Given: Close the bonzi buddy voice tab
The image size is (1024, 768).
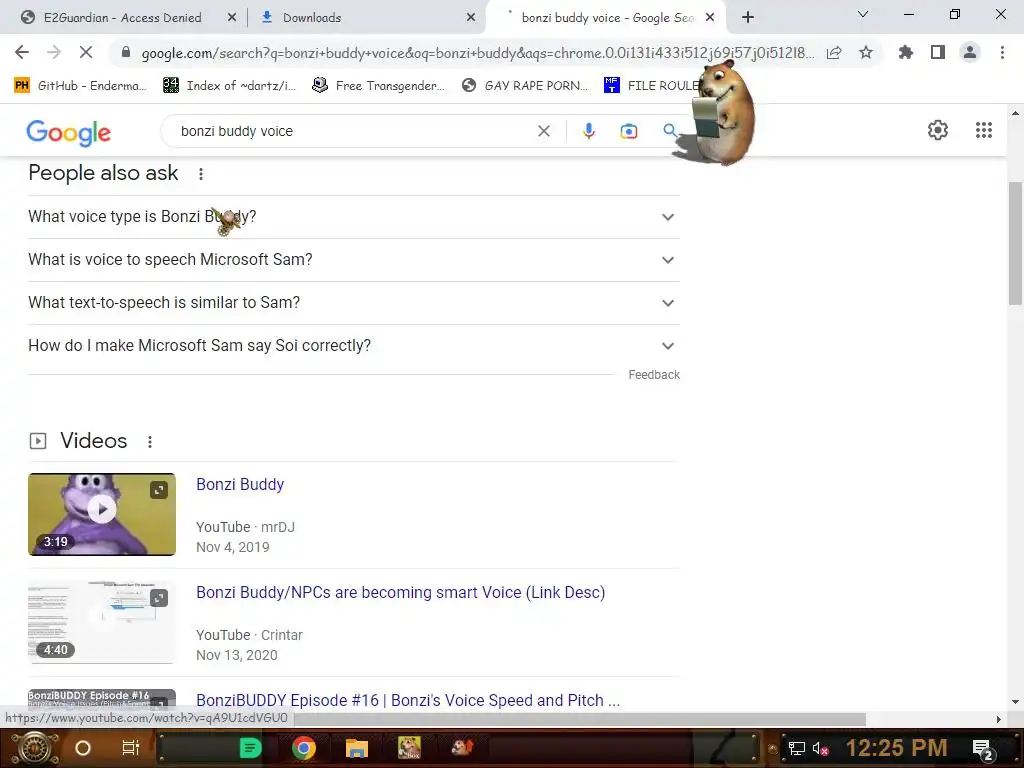Looking at the screenshot, I should click(x=710, y=18).
